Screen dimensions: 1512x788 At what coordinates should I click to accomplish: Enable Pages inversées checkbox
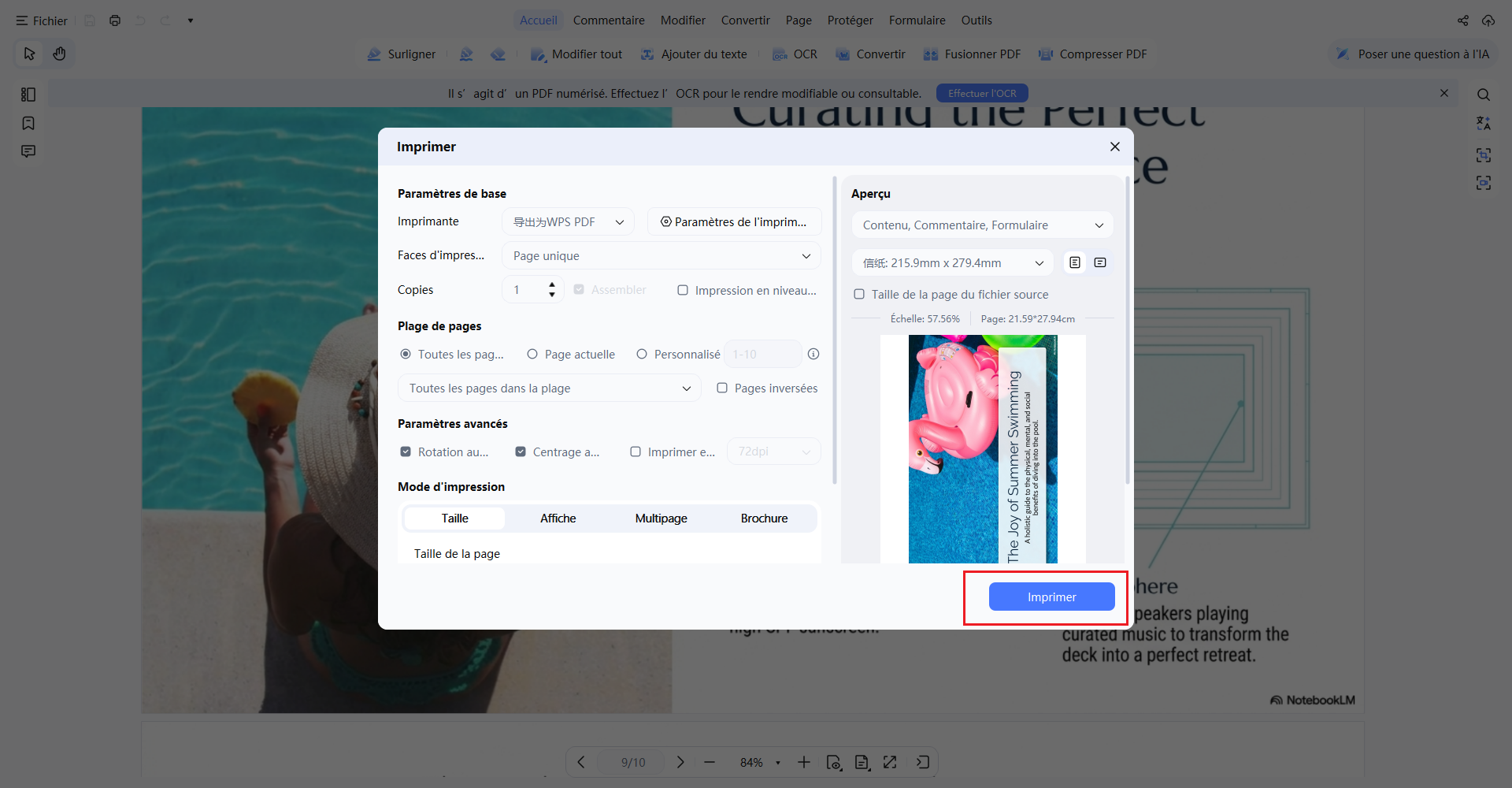point(722,388)
